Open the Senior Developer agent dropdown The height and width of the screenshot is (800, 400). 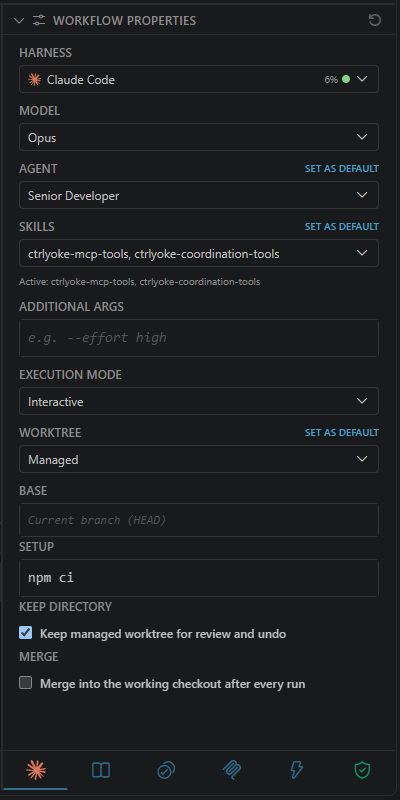tap(199, 195)
